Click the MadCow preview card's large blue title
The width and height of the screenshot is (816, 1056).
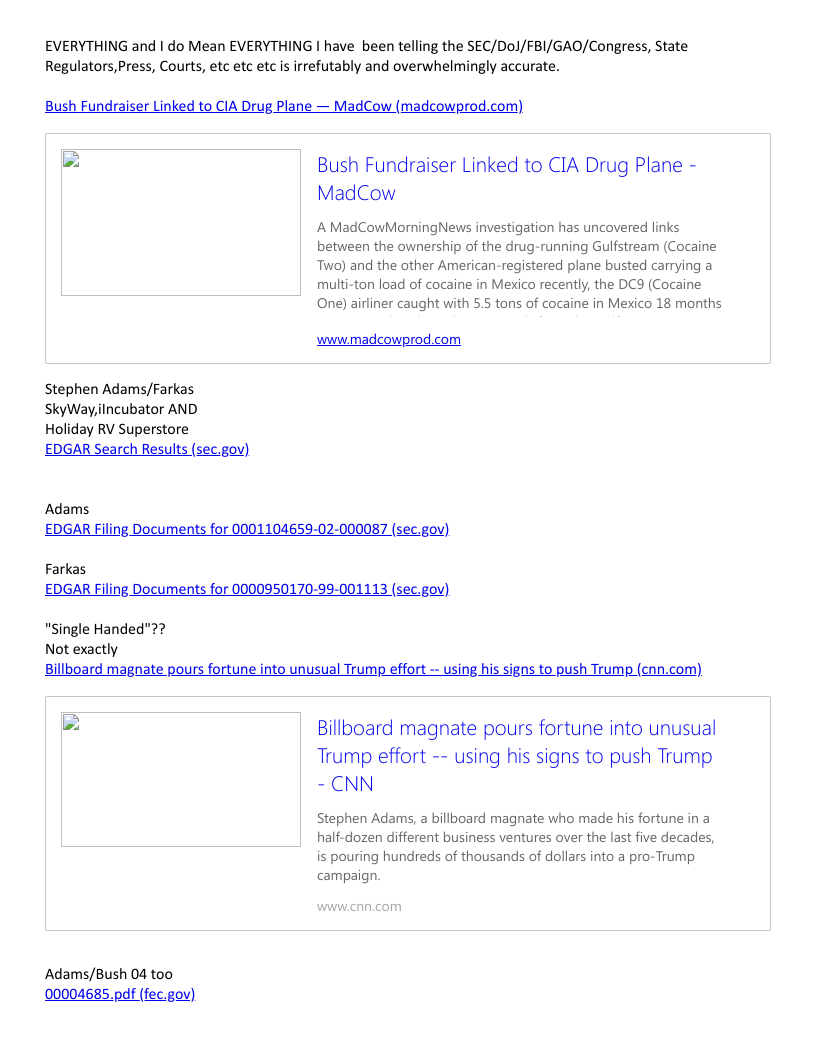click(506, 179)
